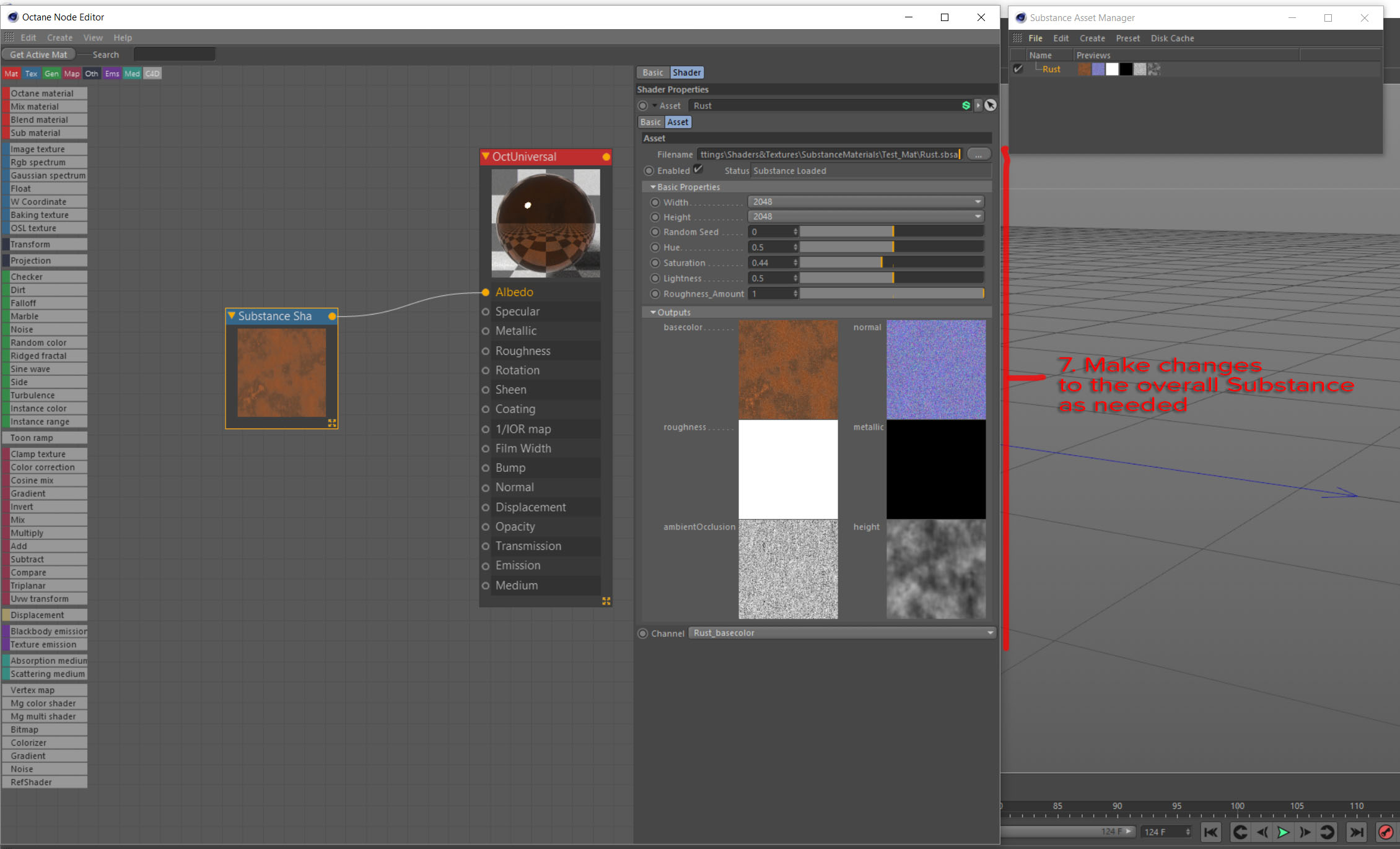Go to start of timeline

(1210, 832)
